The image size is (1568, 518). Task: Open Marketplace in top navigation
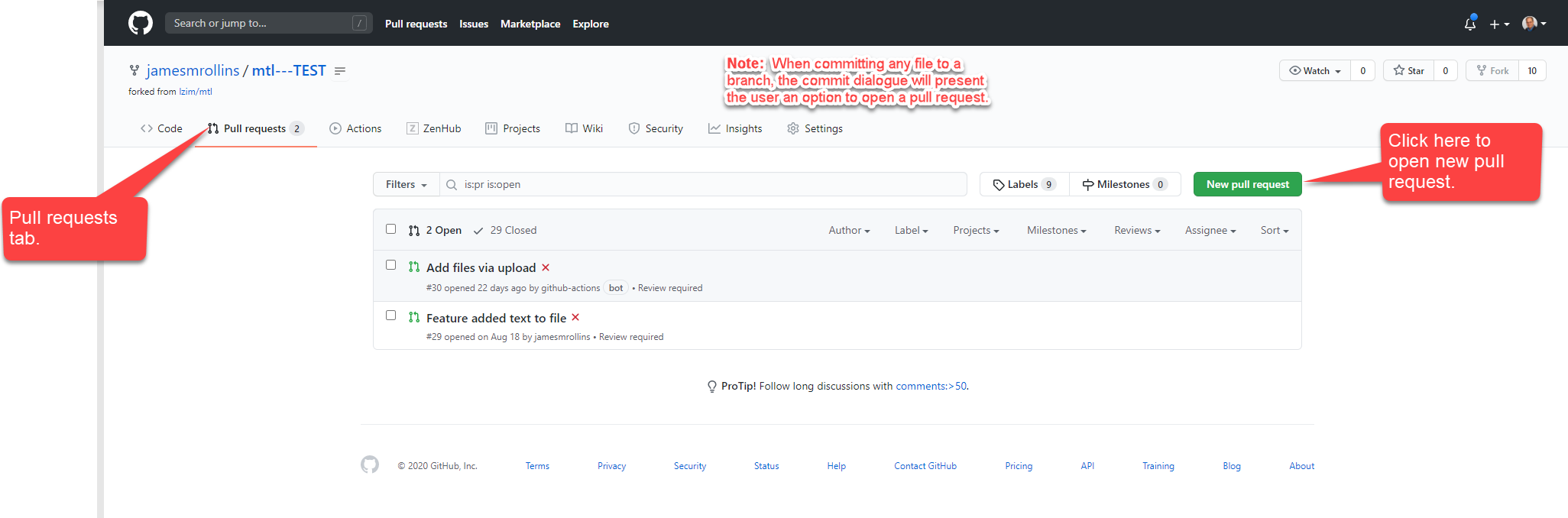pos(530,24)
